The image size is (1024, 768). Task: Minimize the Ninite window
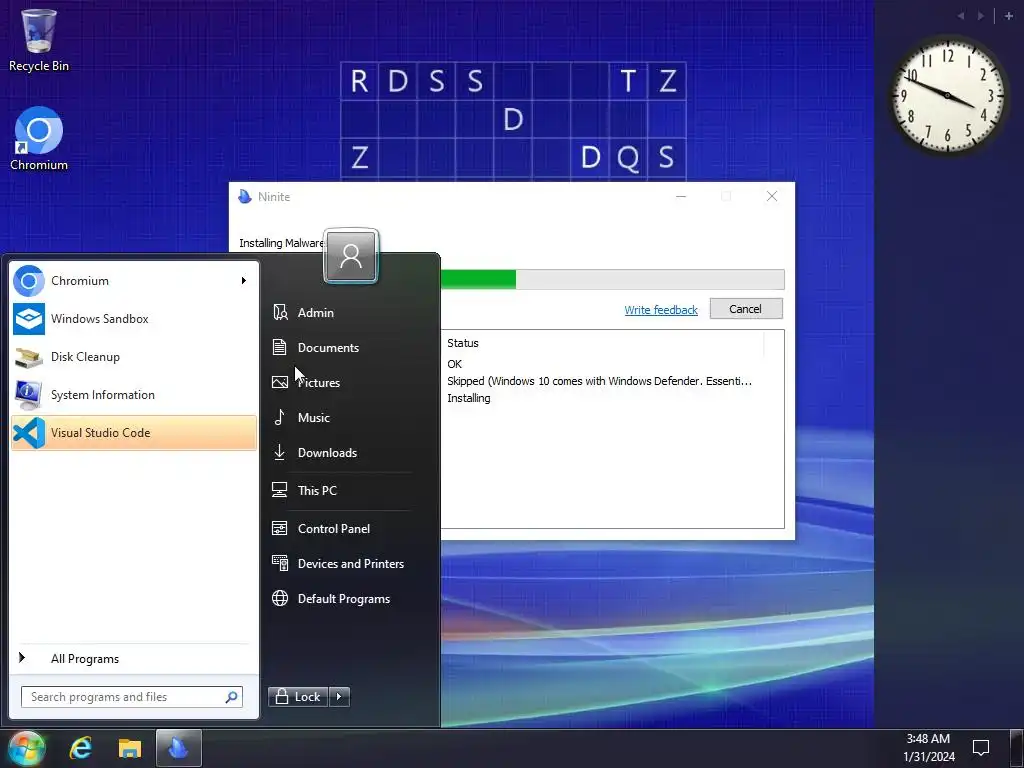click(680, 197)
